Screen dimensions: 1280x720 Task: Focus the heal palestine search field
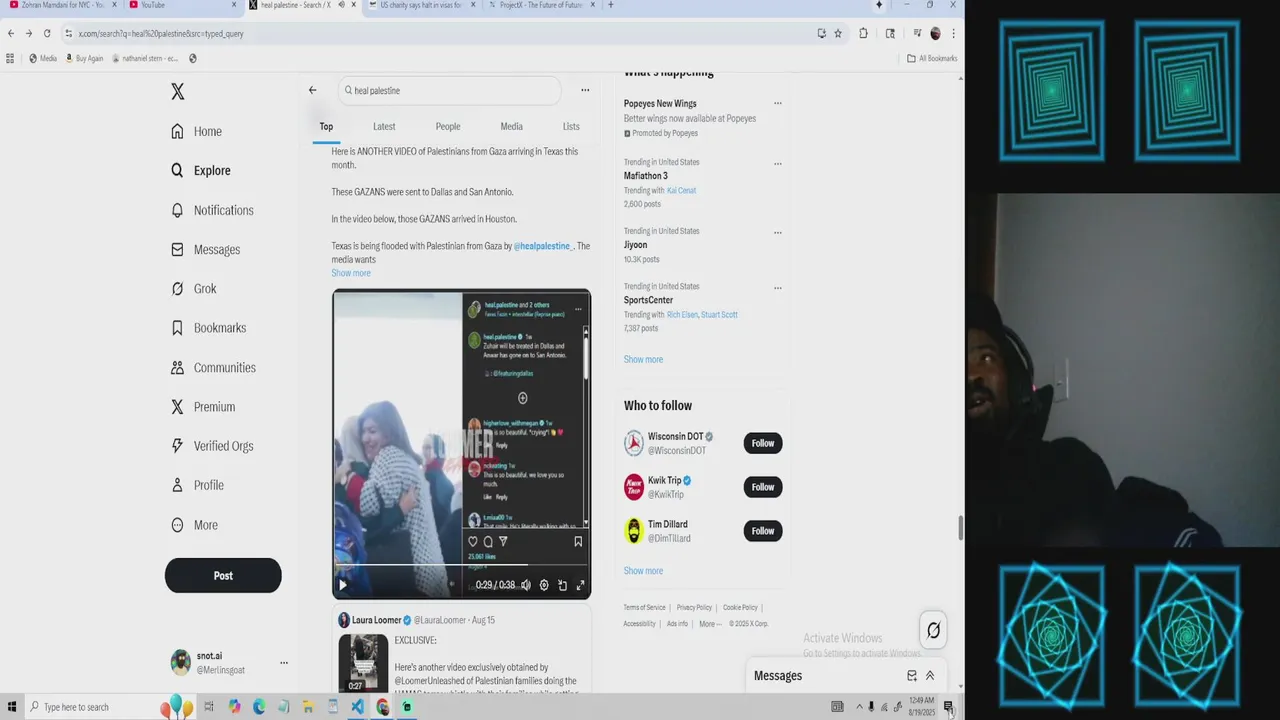click(x=449, y=90)
